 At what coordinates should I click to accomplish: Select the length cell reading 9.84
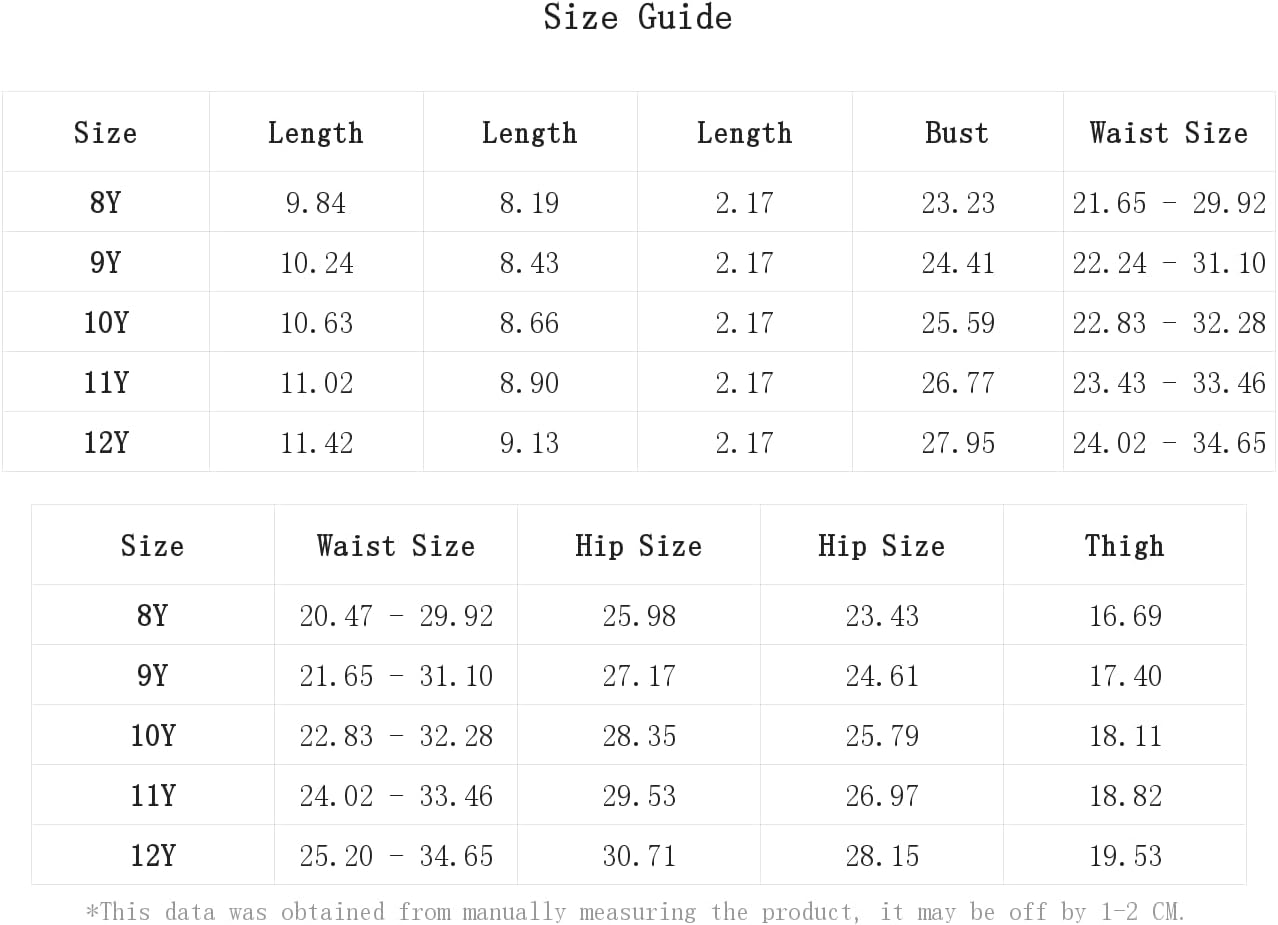(x=316, y=203)
